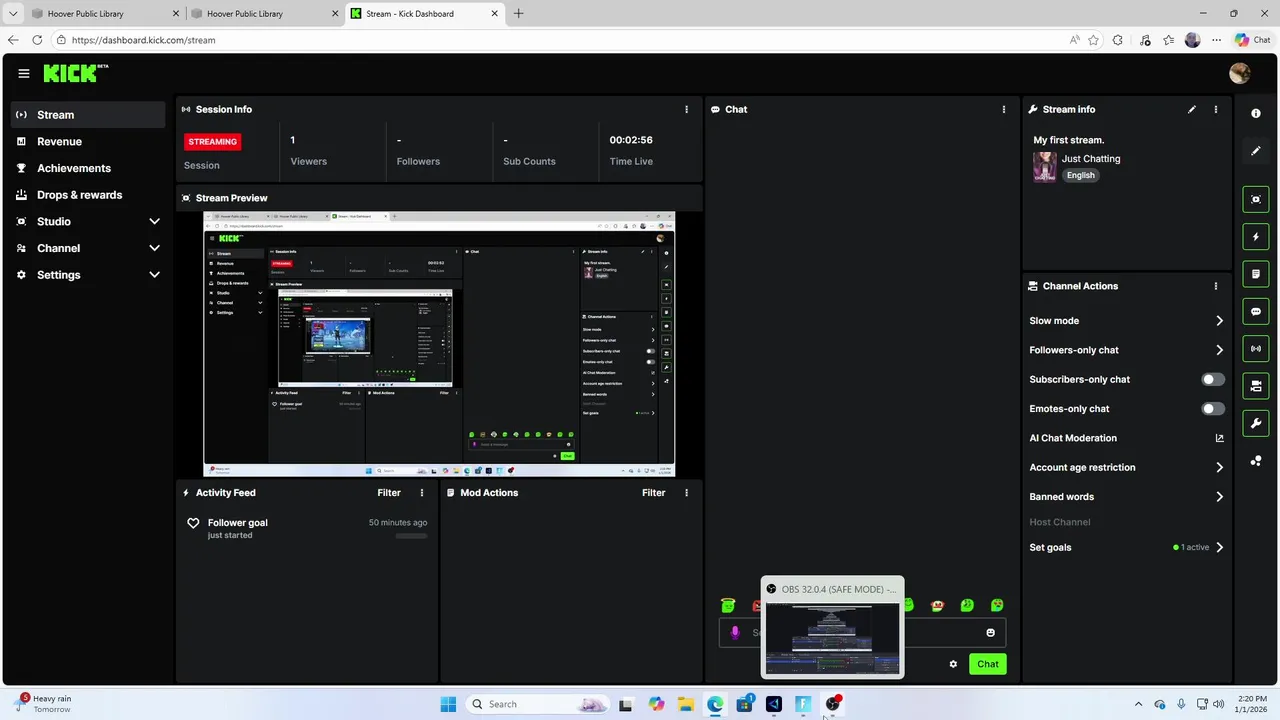The image size is (1280, 720).
Task: Toggle Subscribers-only chat switch
Action: (1213, 380)
